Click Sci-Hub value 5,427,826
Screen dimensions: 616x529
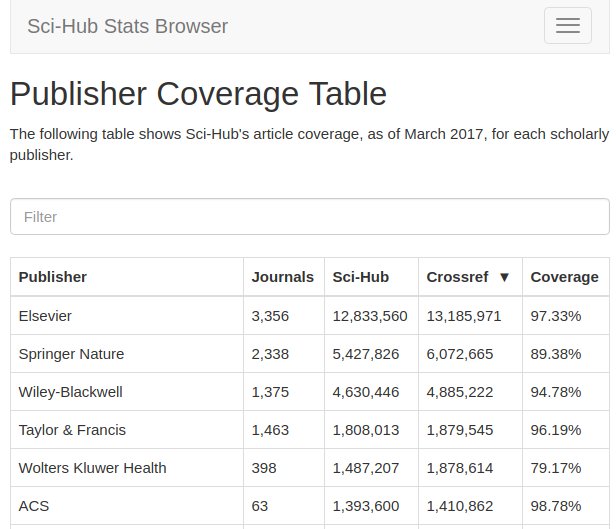point(366,354)
